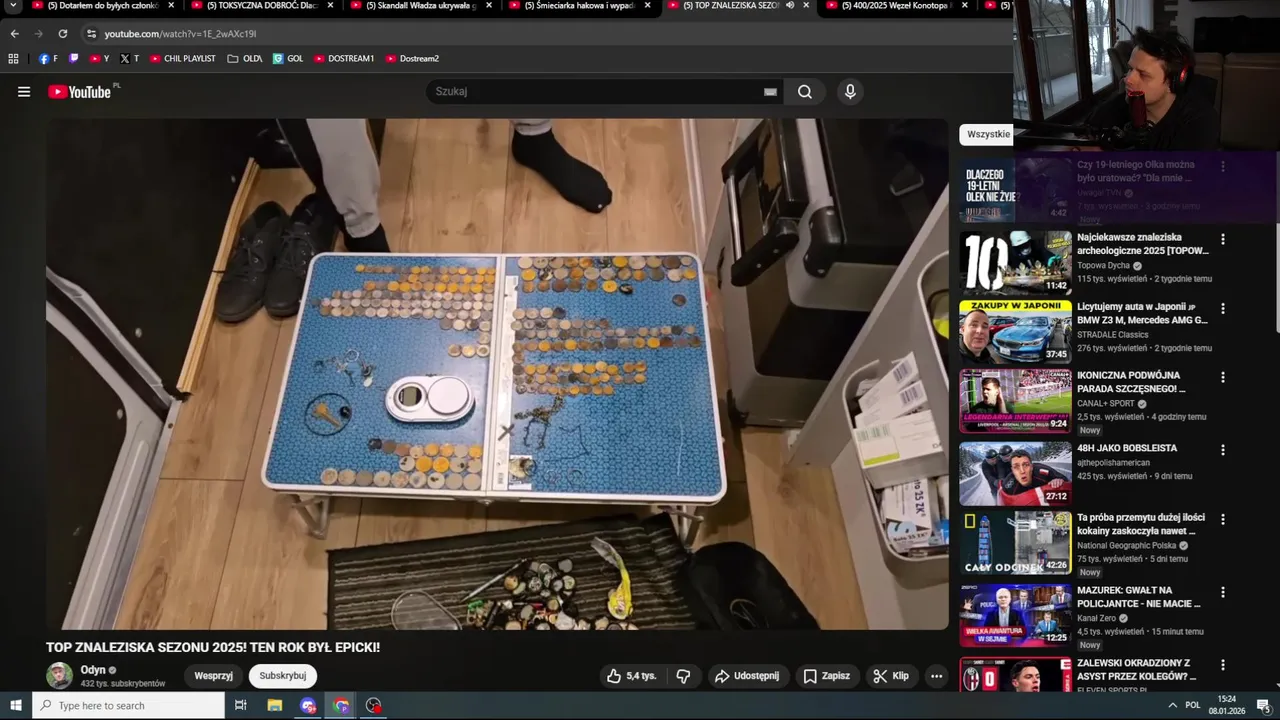Dislike the video with thumbs-down
The image size is (1280, 720).
[x=683, y=676]
